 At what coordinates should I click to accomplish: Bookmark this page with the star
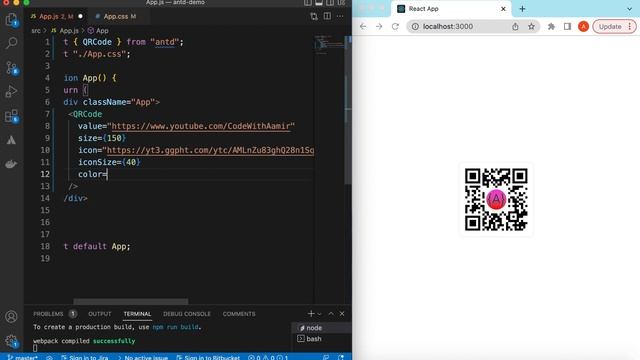tap(531, 27)
